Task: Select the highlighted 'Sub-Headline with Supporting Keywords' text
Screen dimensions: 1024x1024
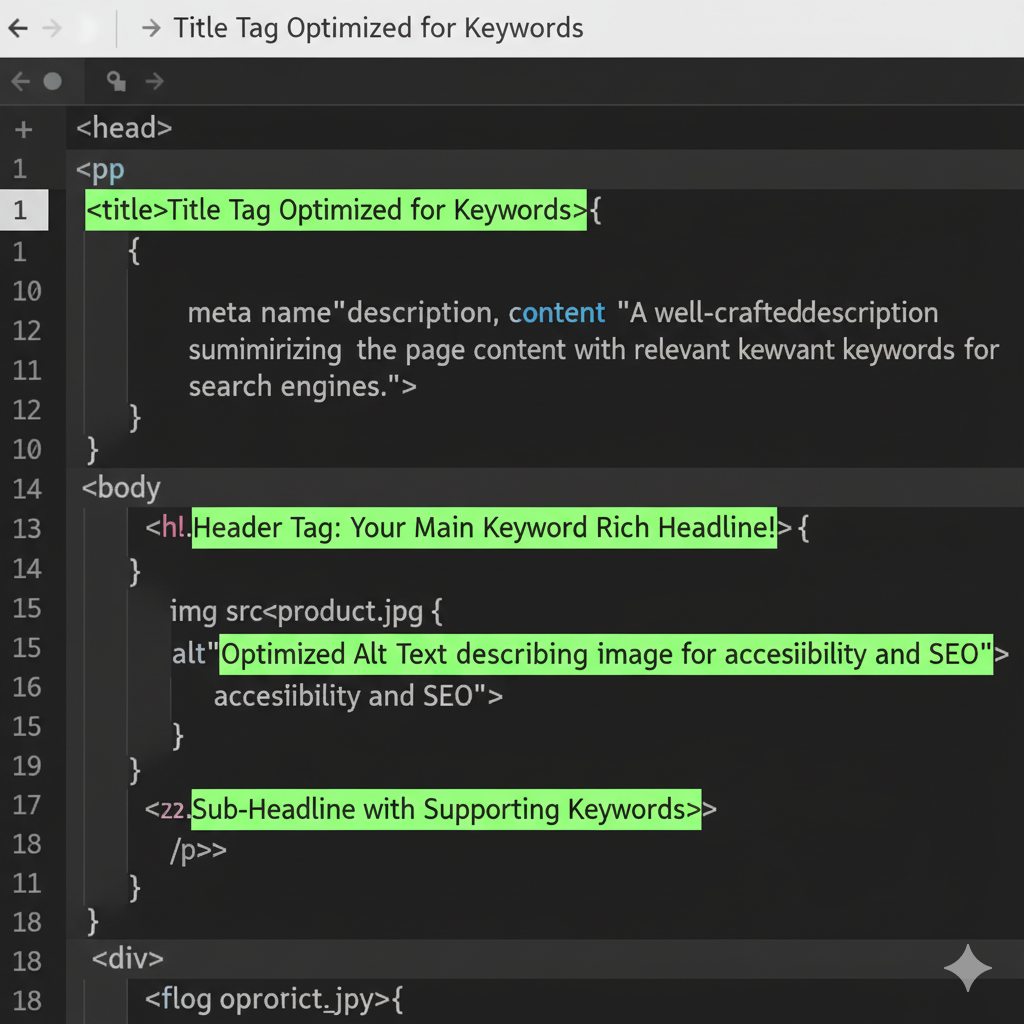Action: coord(446,809)
